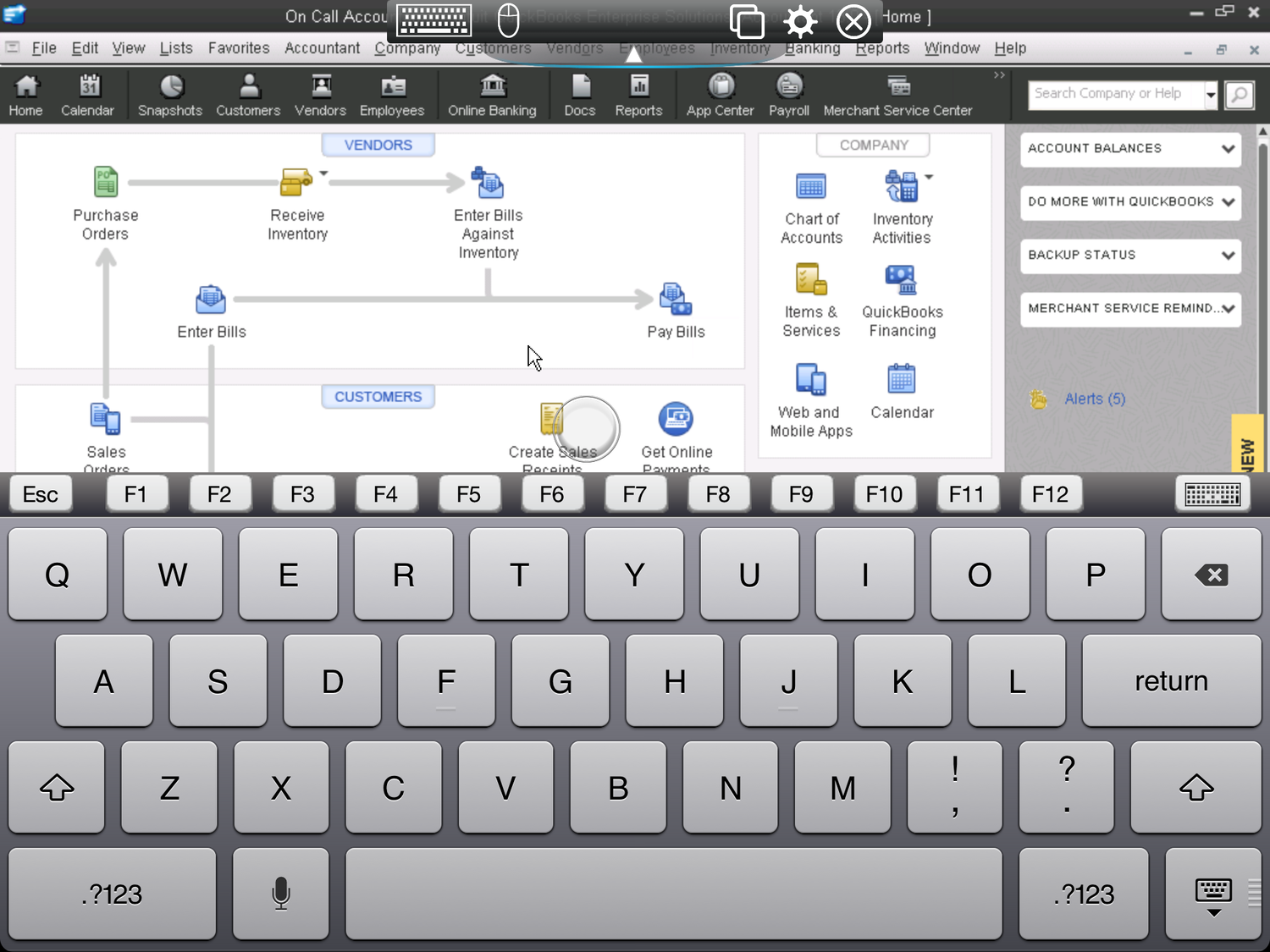Viewport: 1270px width, 952px height.
Task: Tap the return key
Action: 1171,680
